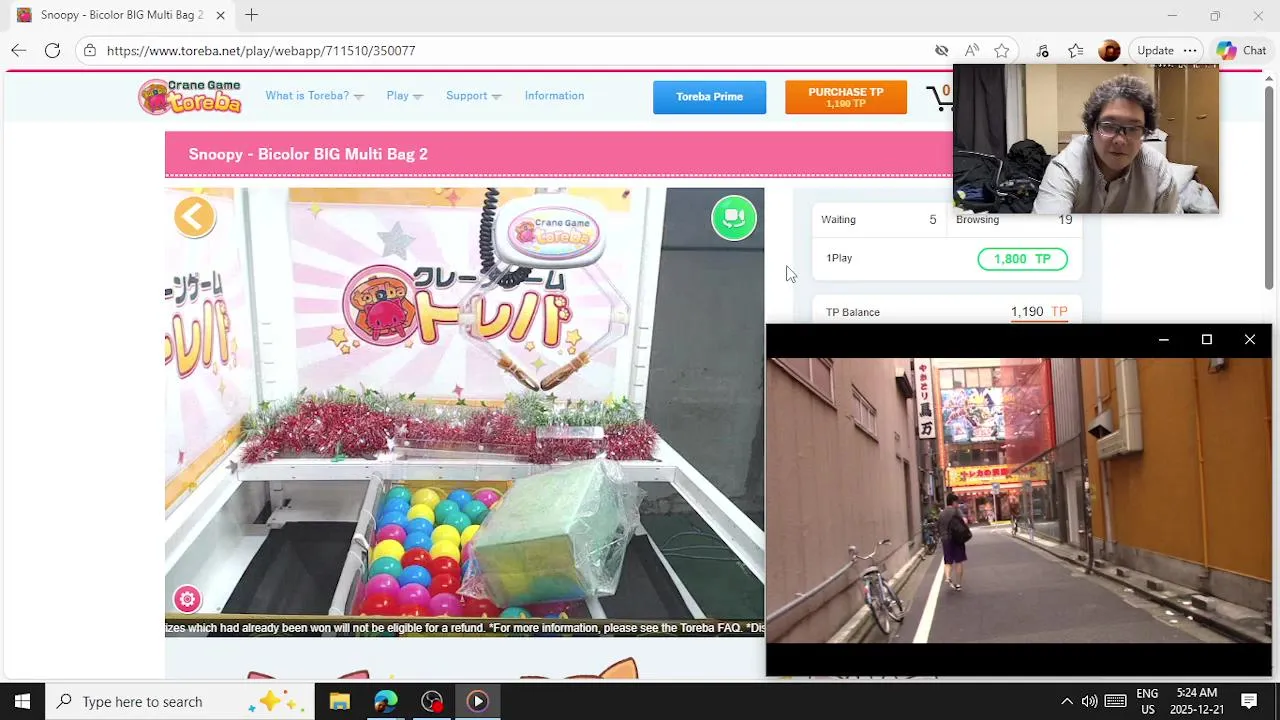Open Microsoft Edge from the taskbar
Screen dimensions: 1280x720
[385, 701]
